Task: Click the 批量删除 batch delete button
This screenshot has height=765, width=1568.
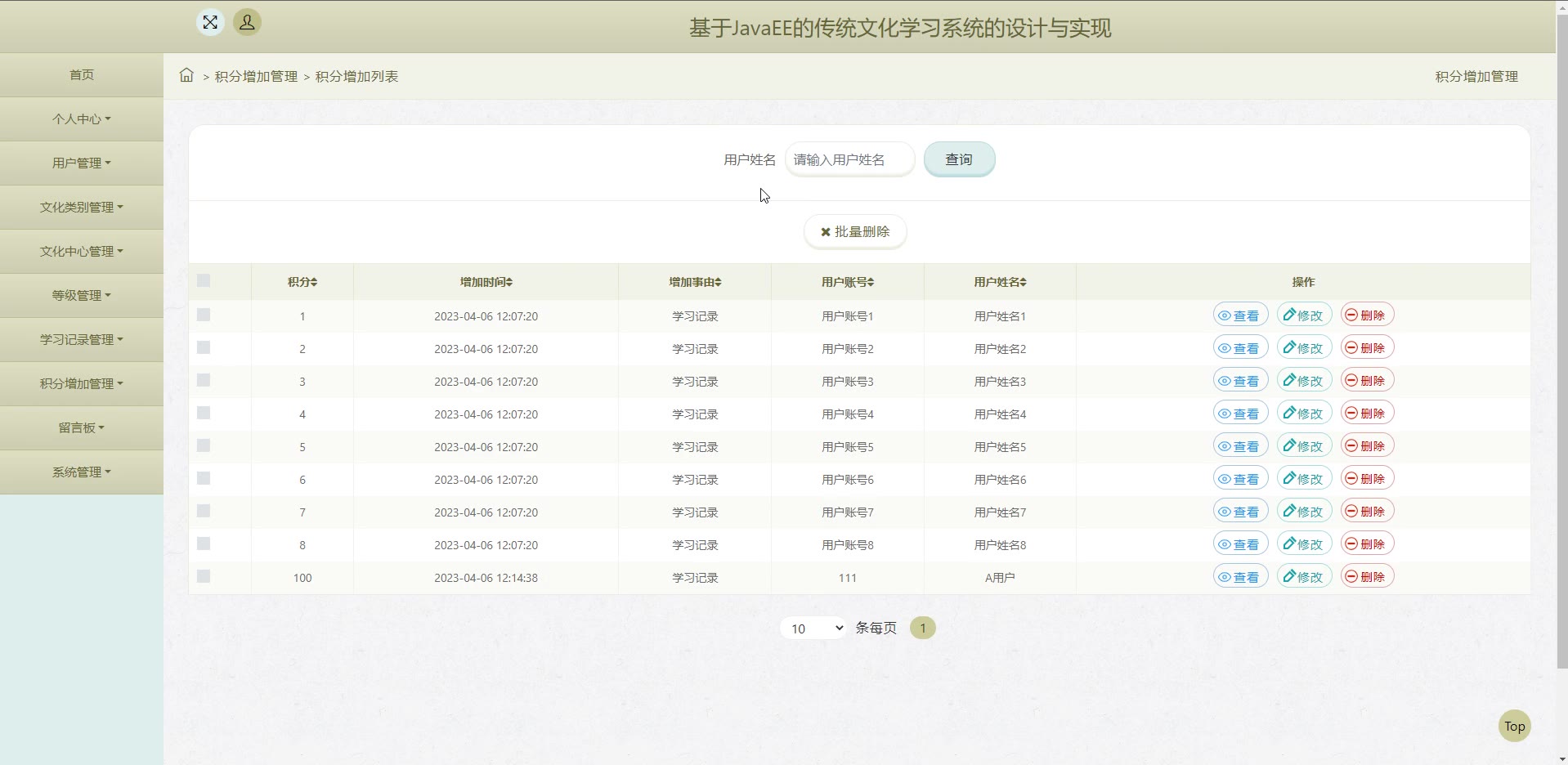Action: 855,231
